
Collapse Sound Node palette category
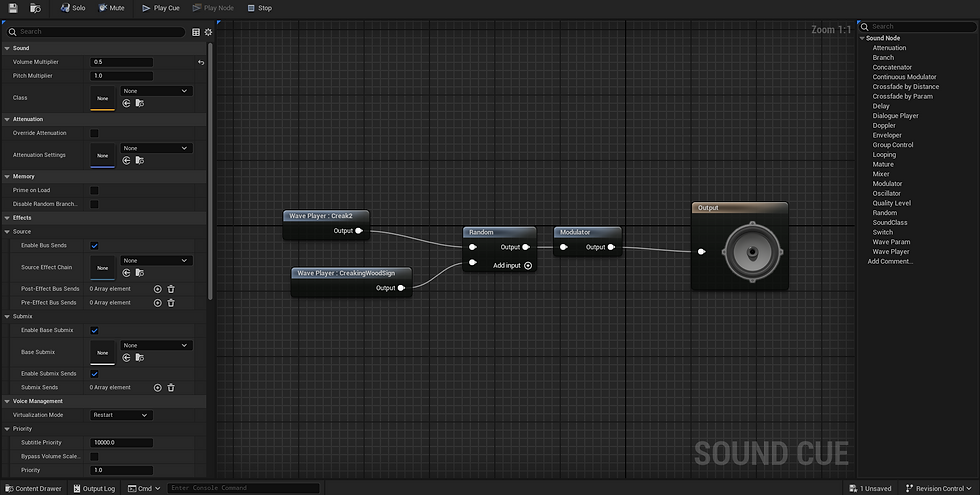coord(862,38)
